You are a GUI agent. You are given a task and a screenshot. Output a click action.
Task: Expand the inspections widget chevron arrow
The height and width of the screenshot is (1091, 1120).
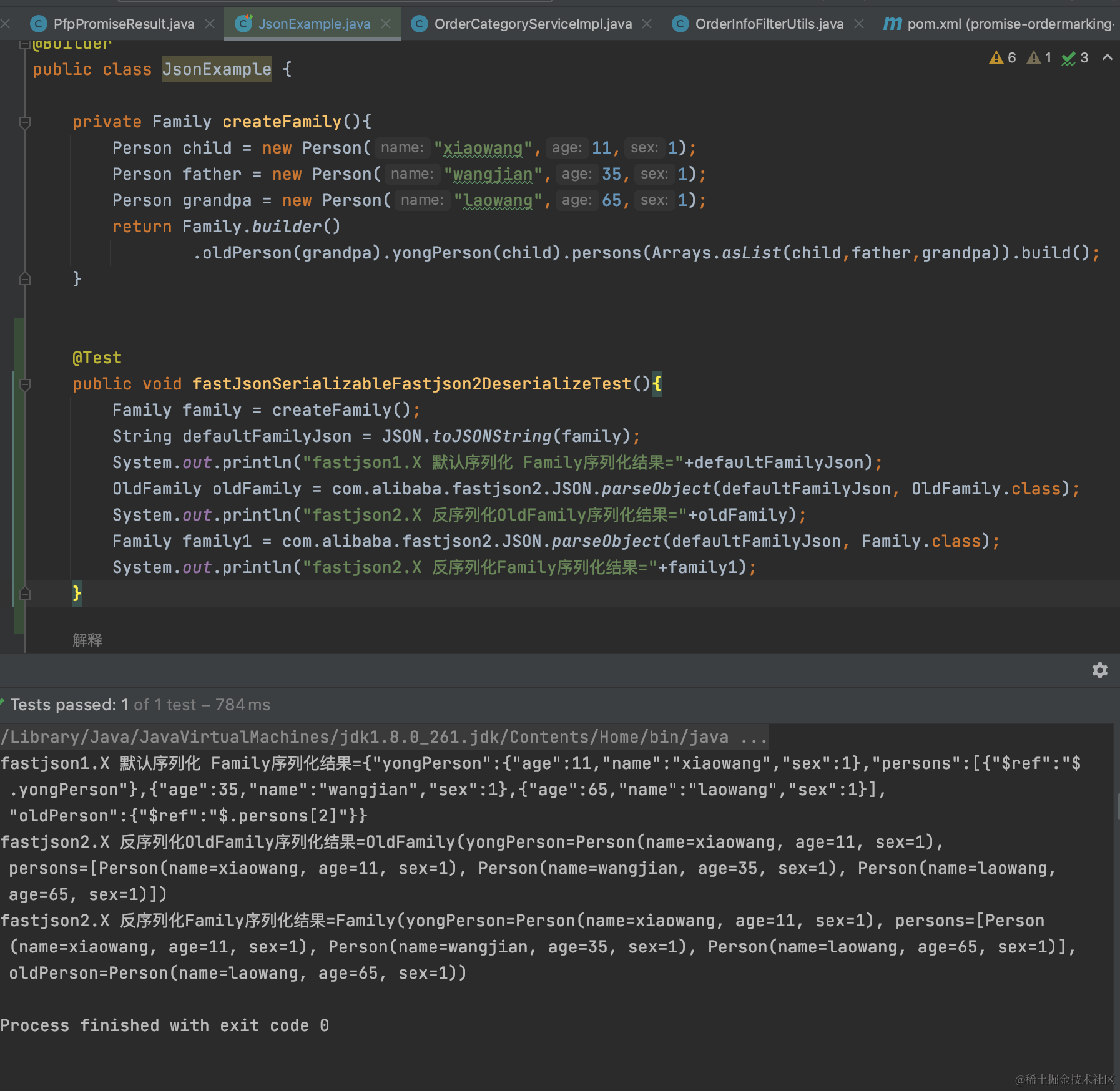pyautogui.click(x=1108, y=57)
